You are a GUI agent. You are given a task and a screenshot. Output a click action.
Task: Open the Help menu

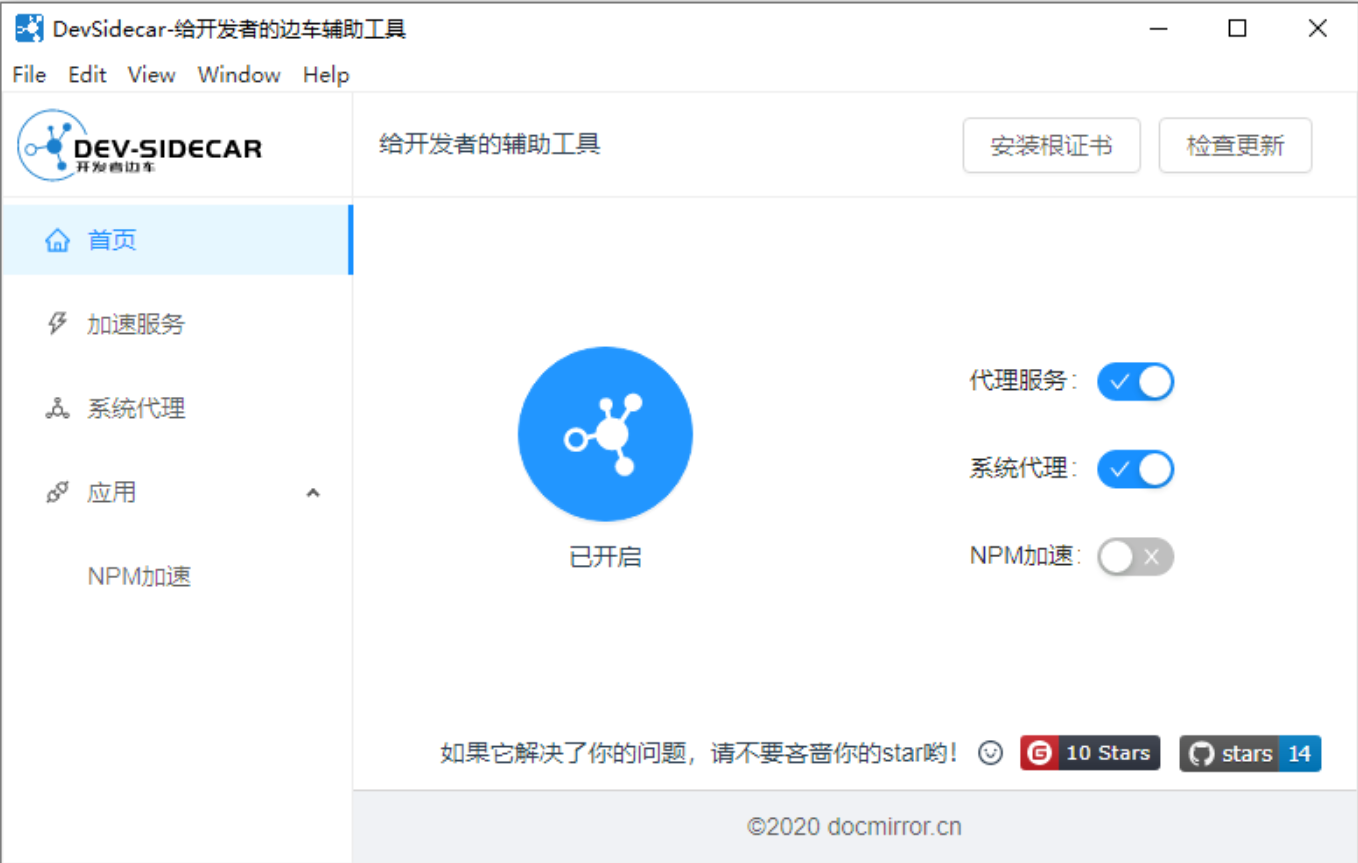[x=326, y=75]
